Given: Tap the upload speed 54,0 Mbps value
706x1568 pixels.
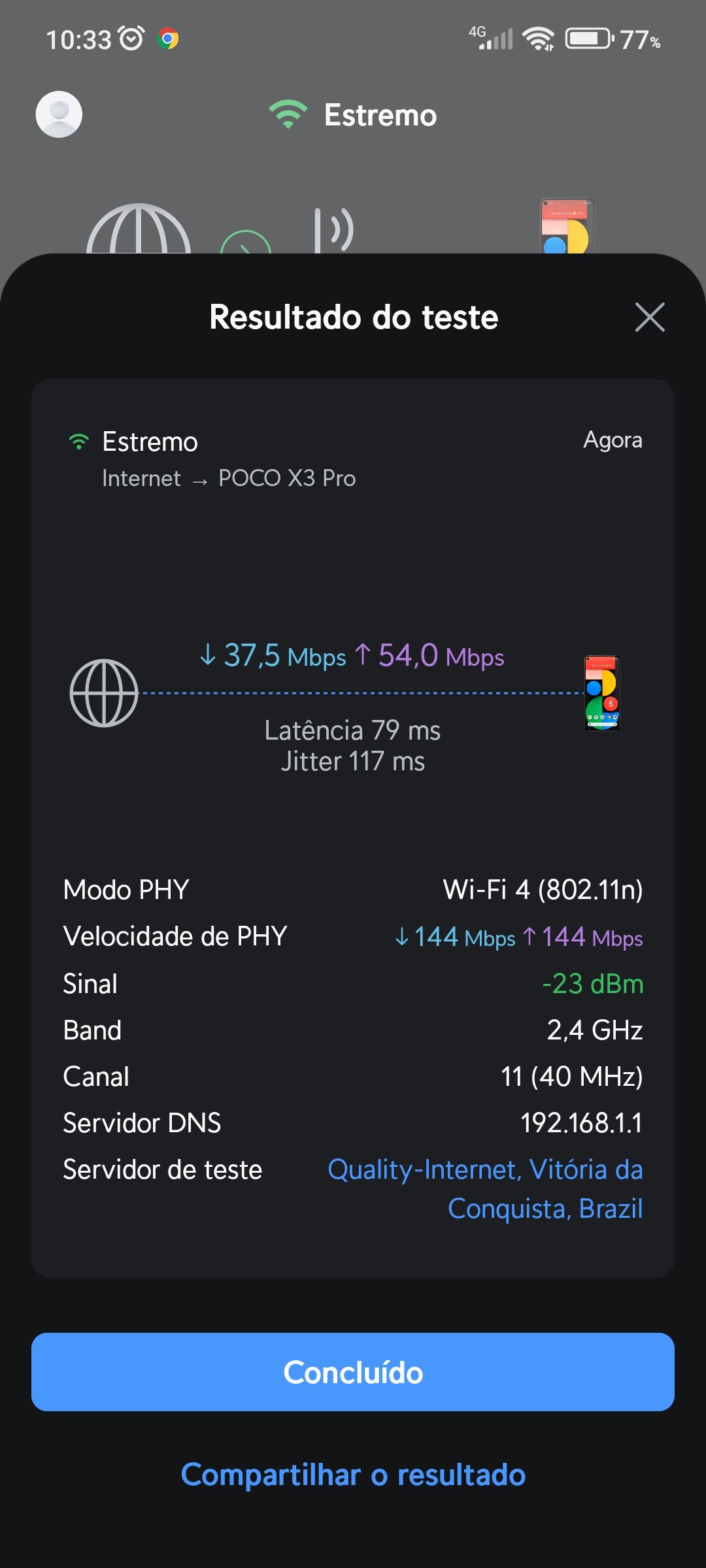Looking at the screenshot, I should (430, 656).
